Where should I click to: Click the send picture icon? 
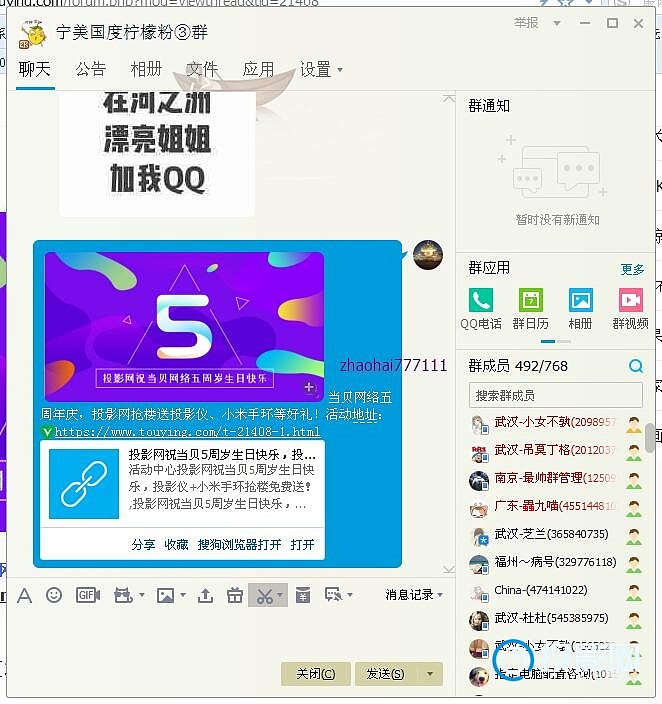(165, 596)
